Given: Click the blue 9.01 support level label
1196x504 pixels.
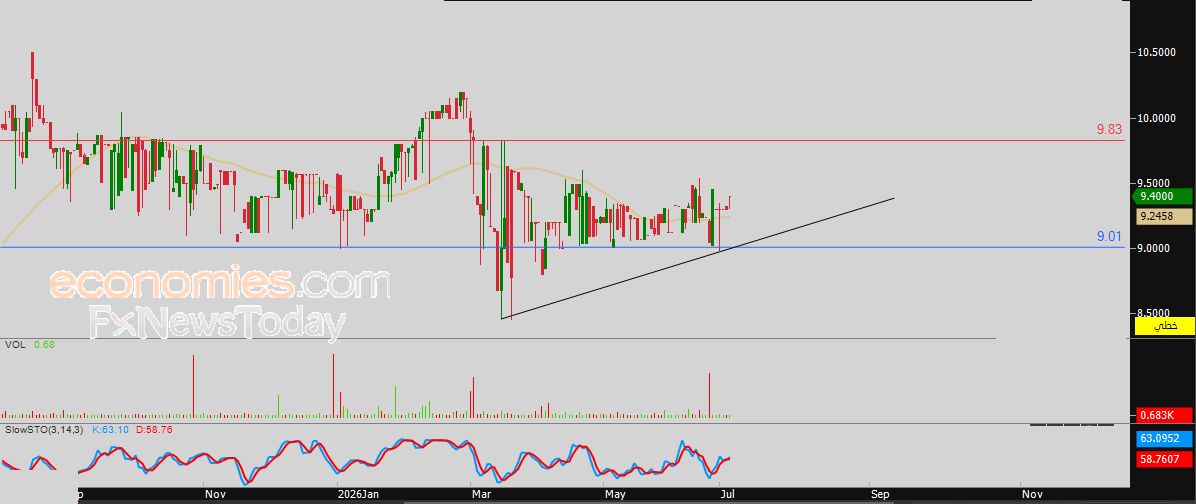Looking at the screenshot, I should click(1109, 237).
